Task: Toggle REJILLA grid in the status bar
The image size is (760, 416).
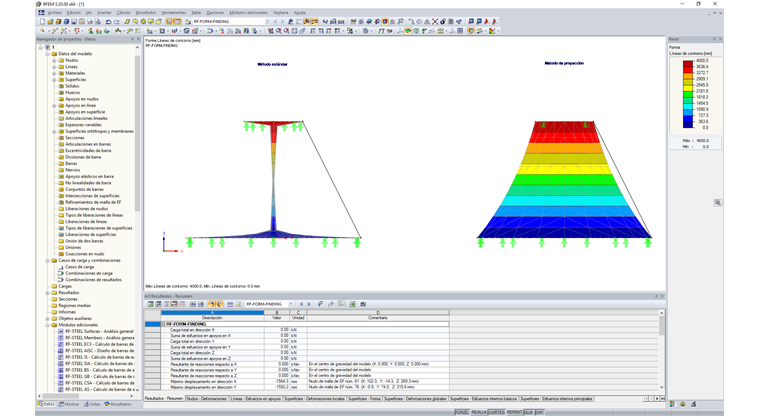Action: [x=478, y=412]
